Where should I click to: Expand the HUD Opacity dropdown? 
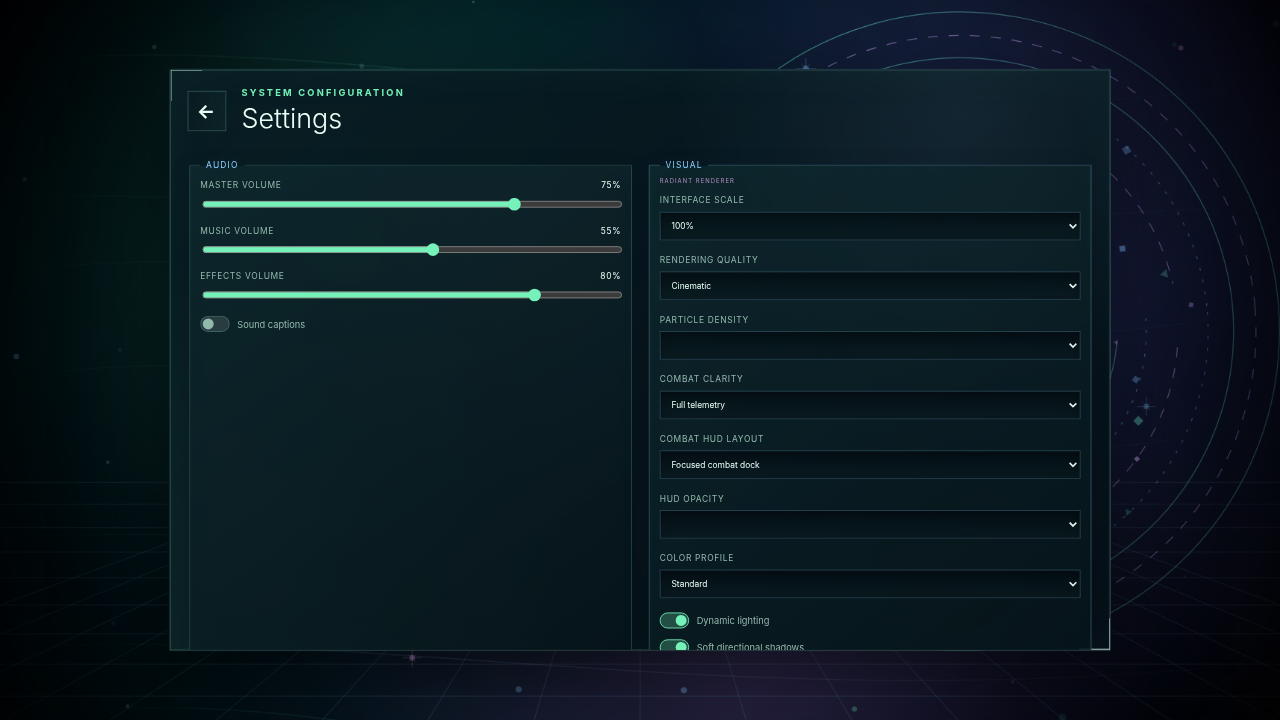coord(870,525)
